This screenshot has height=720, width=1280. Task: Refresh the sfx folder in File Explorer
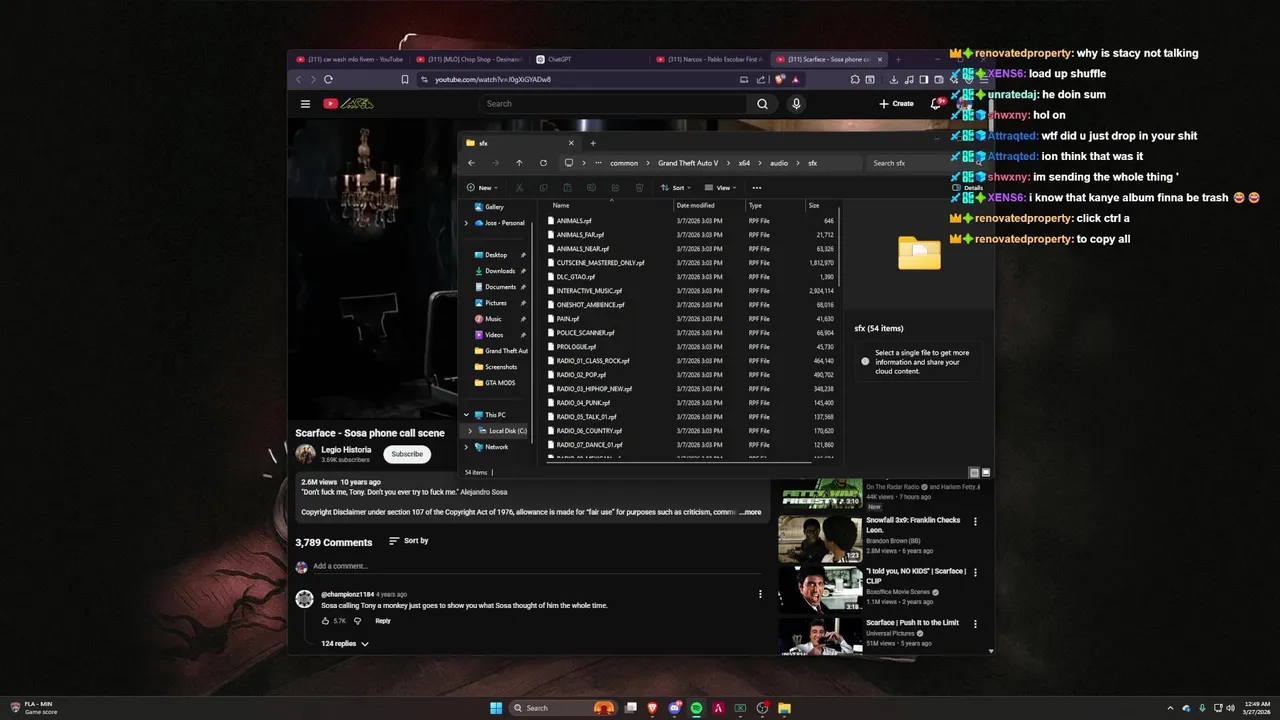[x=543, y=162]
